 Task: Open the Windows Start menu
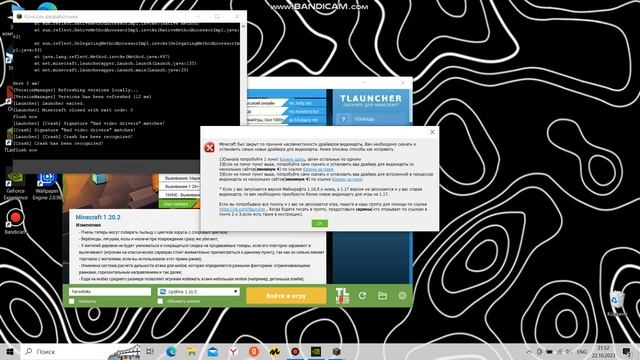click(x=10, y=351)
